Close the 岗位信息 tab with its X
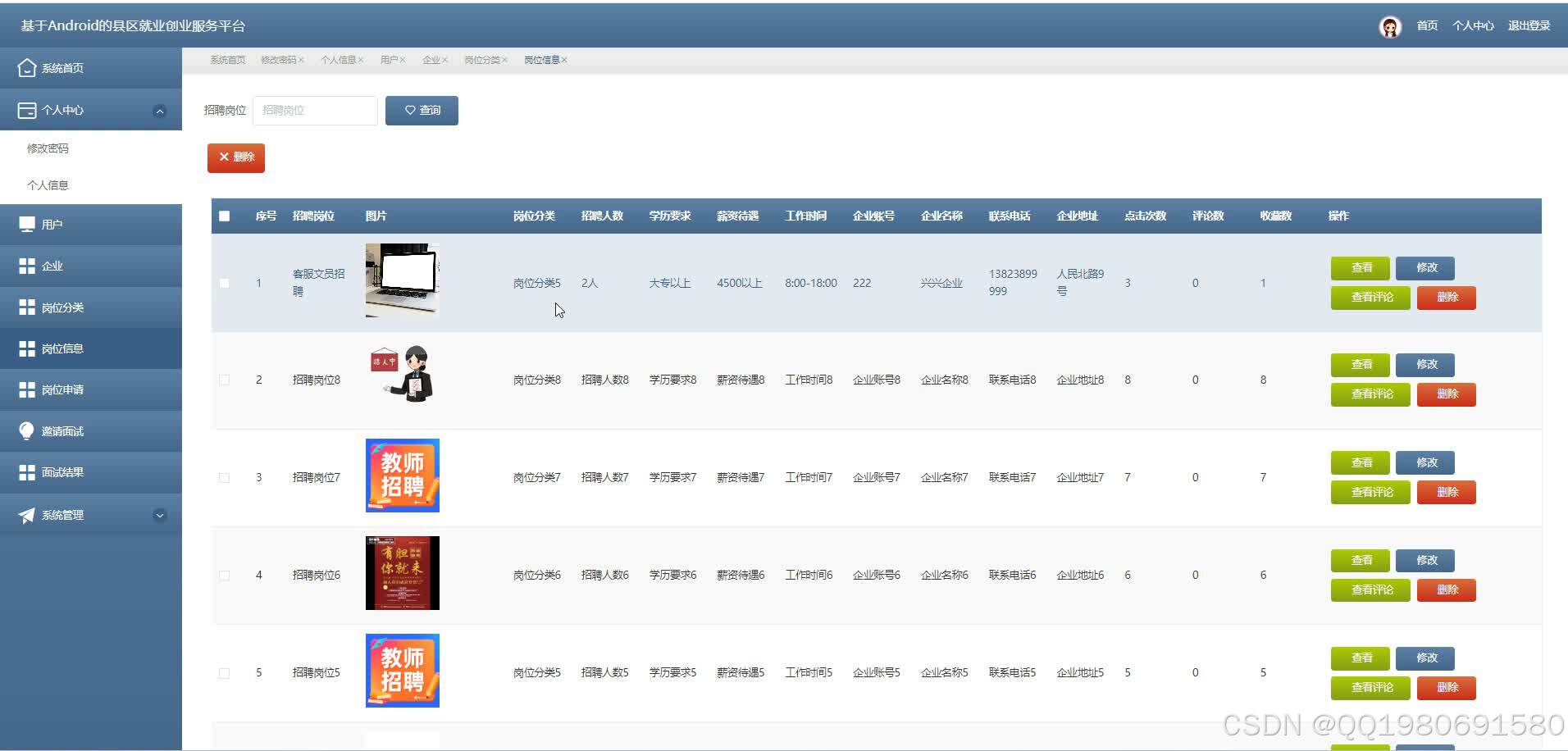The image size is (1568, 751). click(x=564, y=60)
